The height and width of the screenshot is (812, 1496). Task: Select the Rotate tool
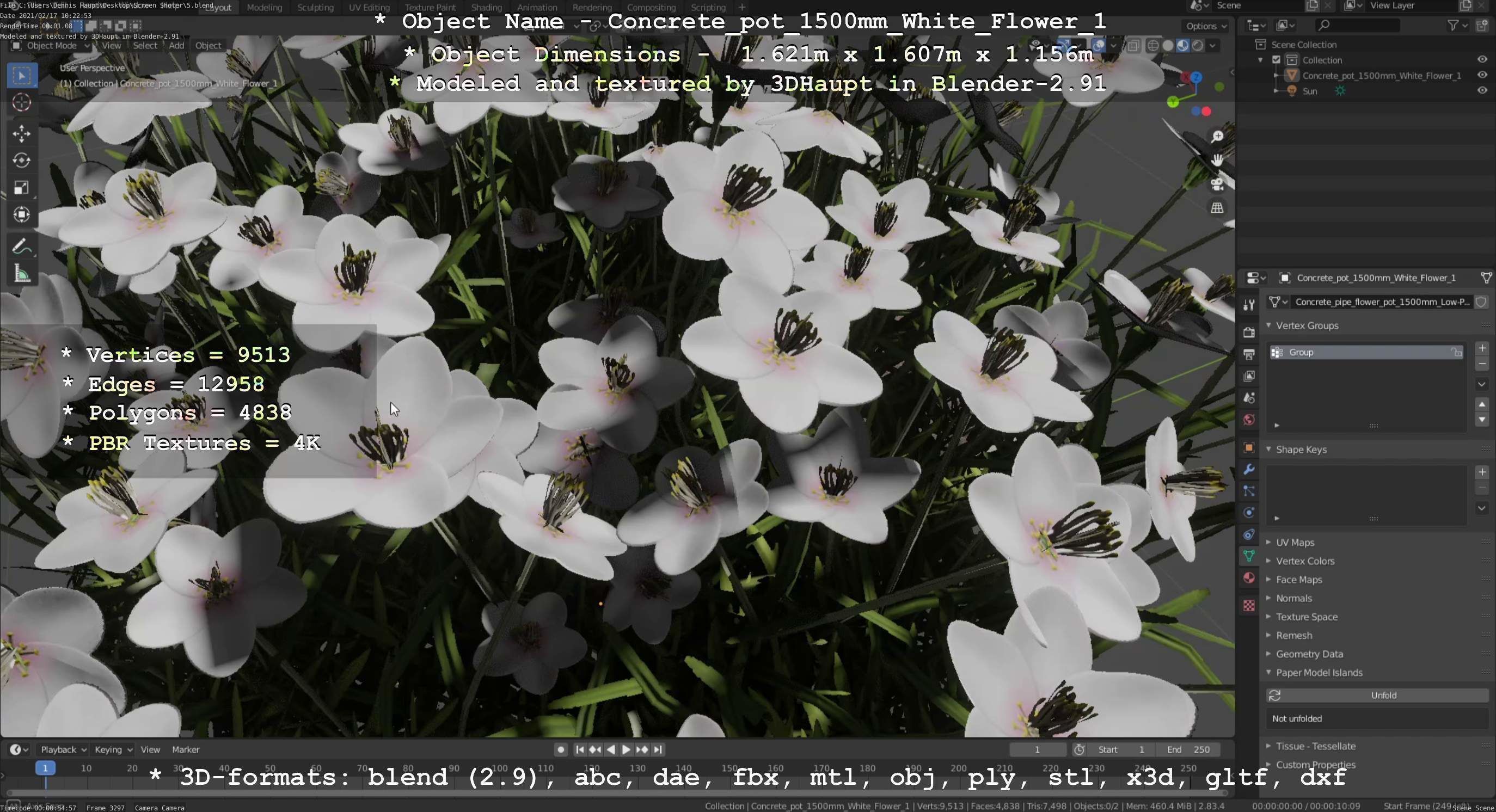pos(21,160)
